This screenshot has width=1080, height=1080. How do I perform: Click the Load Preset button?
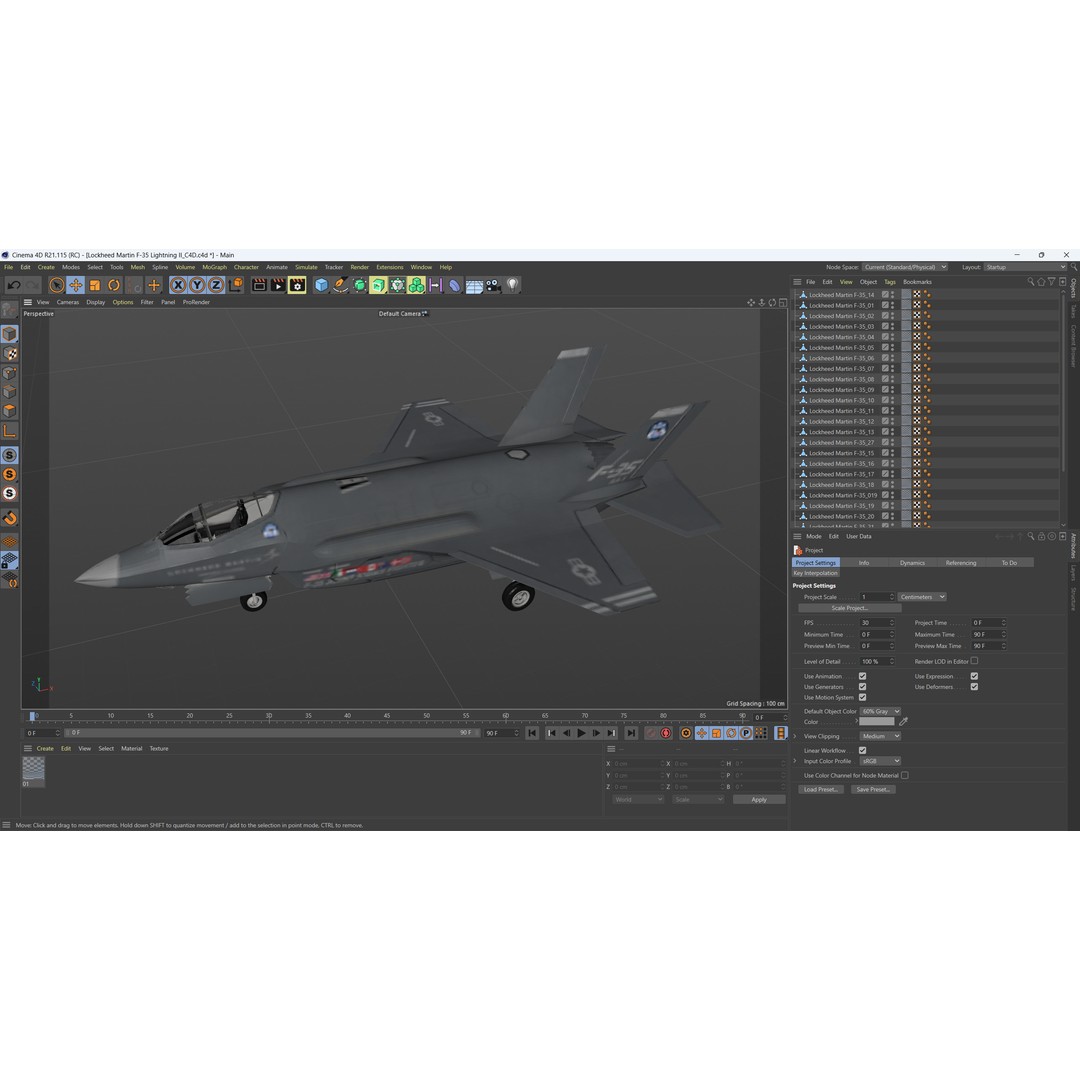click(820, 789)
